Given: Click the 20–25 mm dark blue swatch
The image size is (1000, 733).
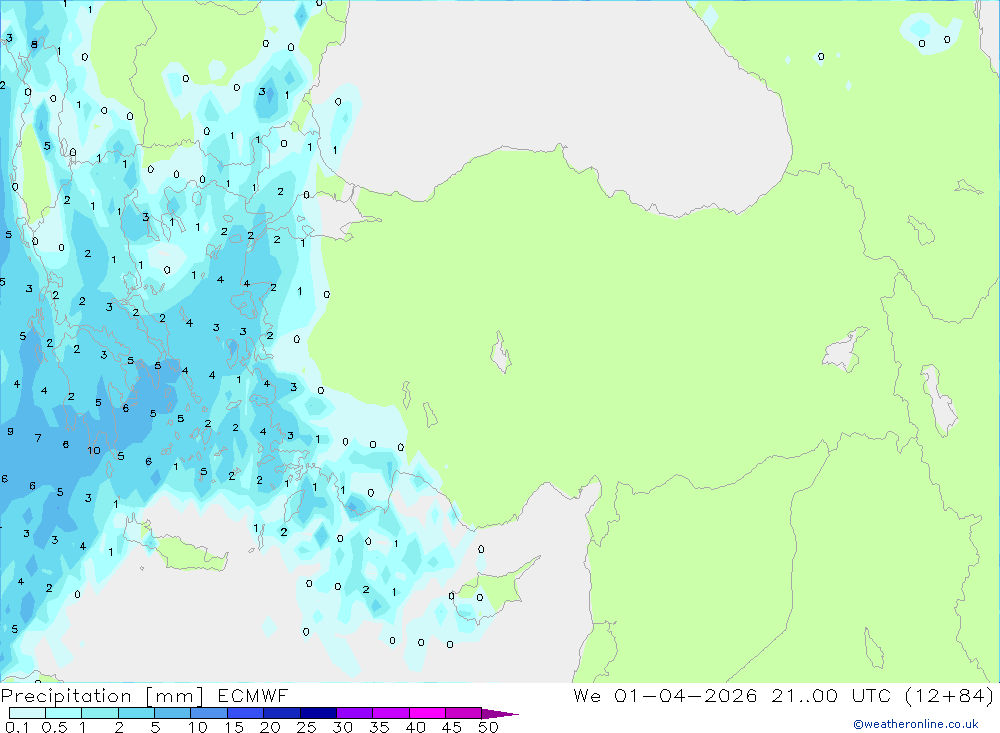Looking at the screenshot, I should tap(282, 713).
